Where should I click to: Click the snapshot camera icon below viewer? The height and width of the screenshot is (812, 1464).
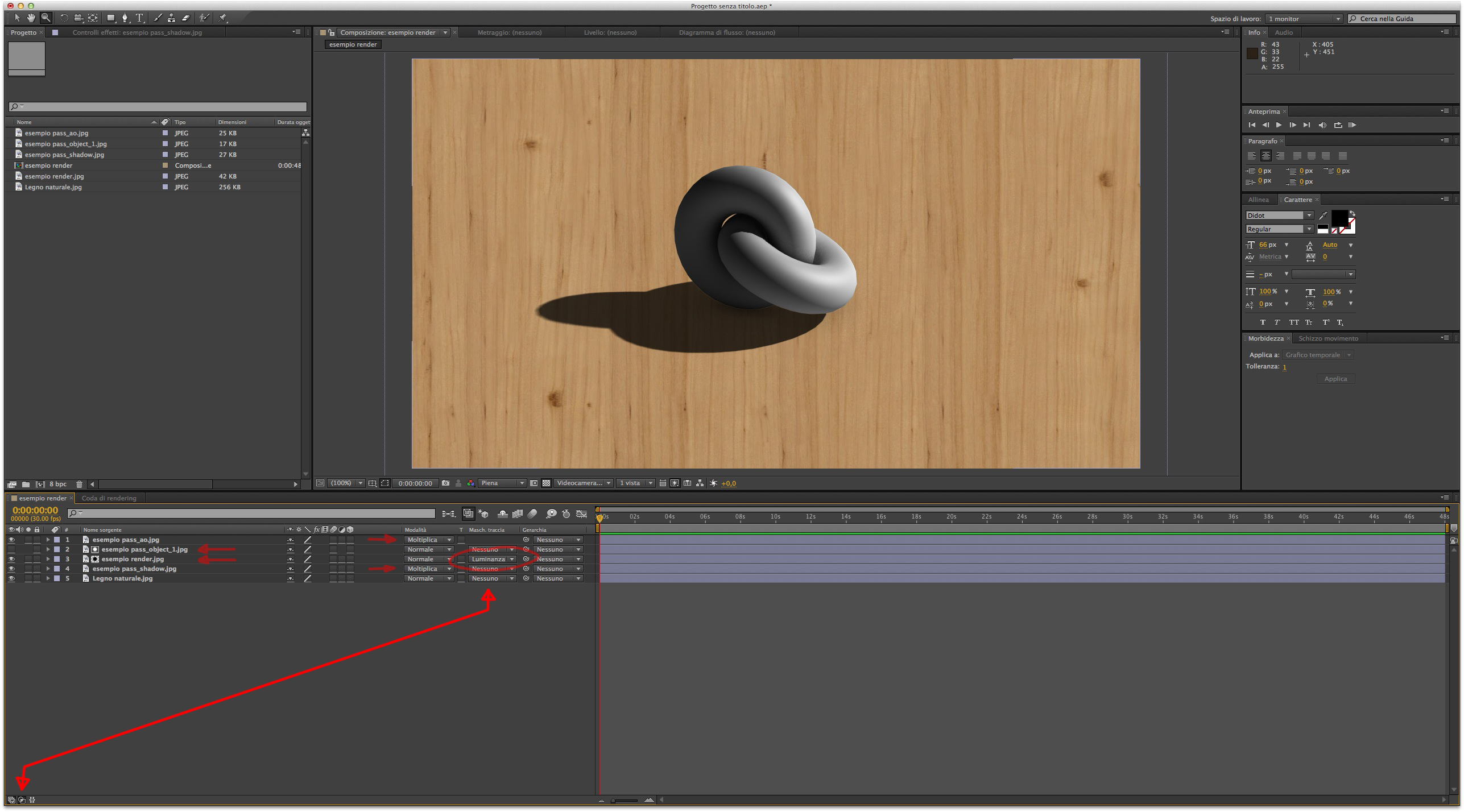coord(445,483)
